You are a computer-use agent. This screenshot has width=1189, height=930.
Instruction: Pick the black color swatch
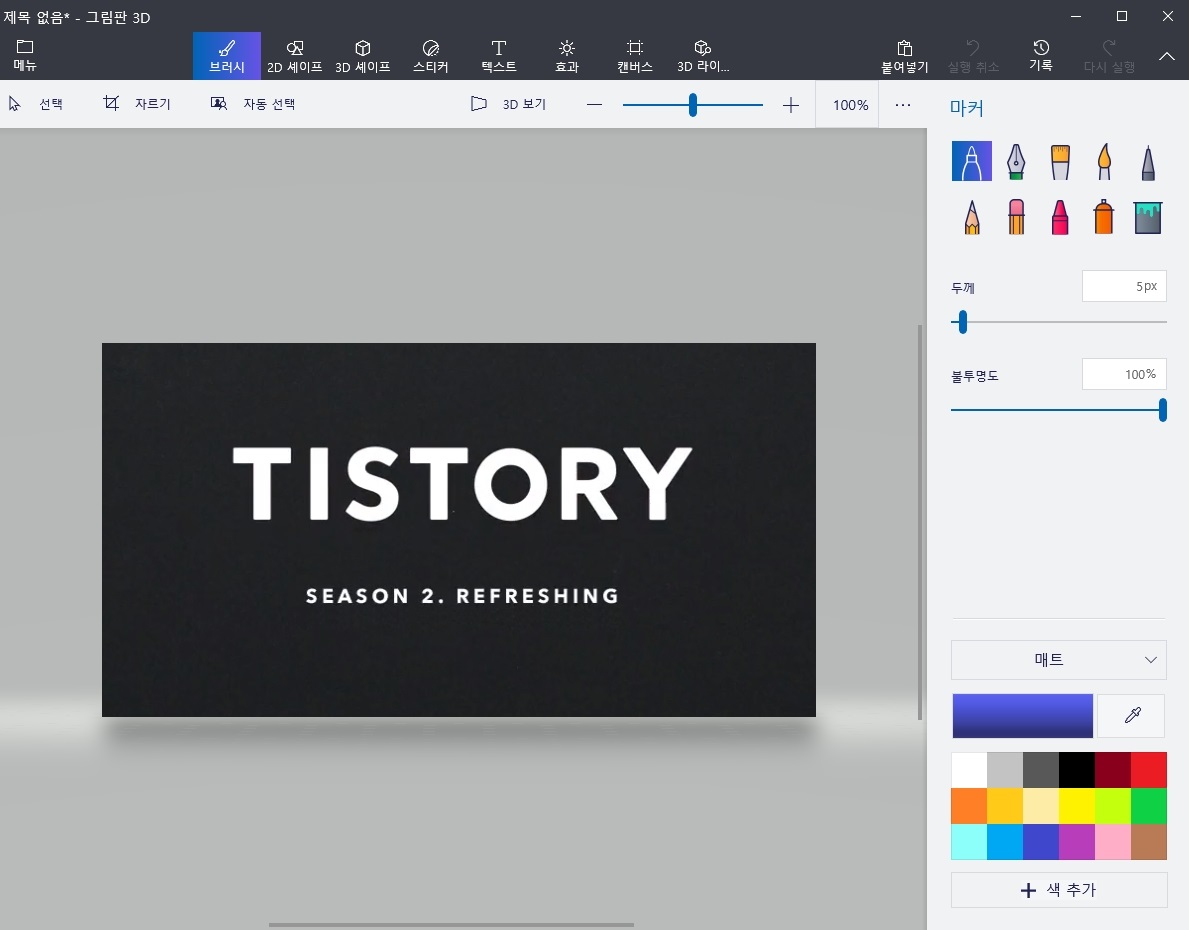point(1077,770)
